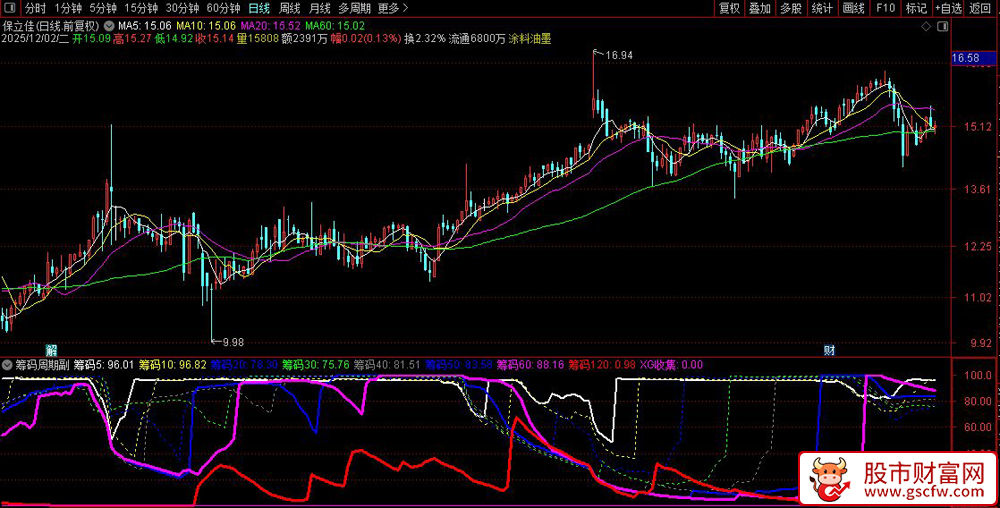The image size is (1000, 508).
Task: Open the 画线 drawing tool
Action: 853,8
